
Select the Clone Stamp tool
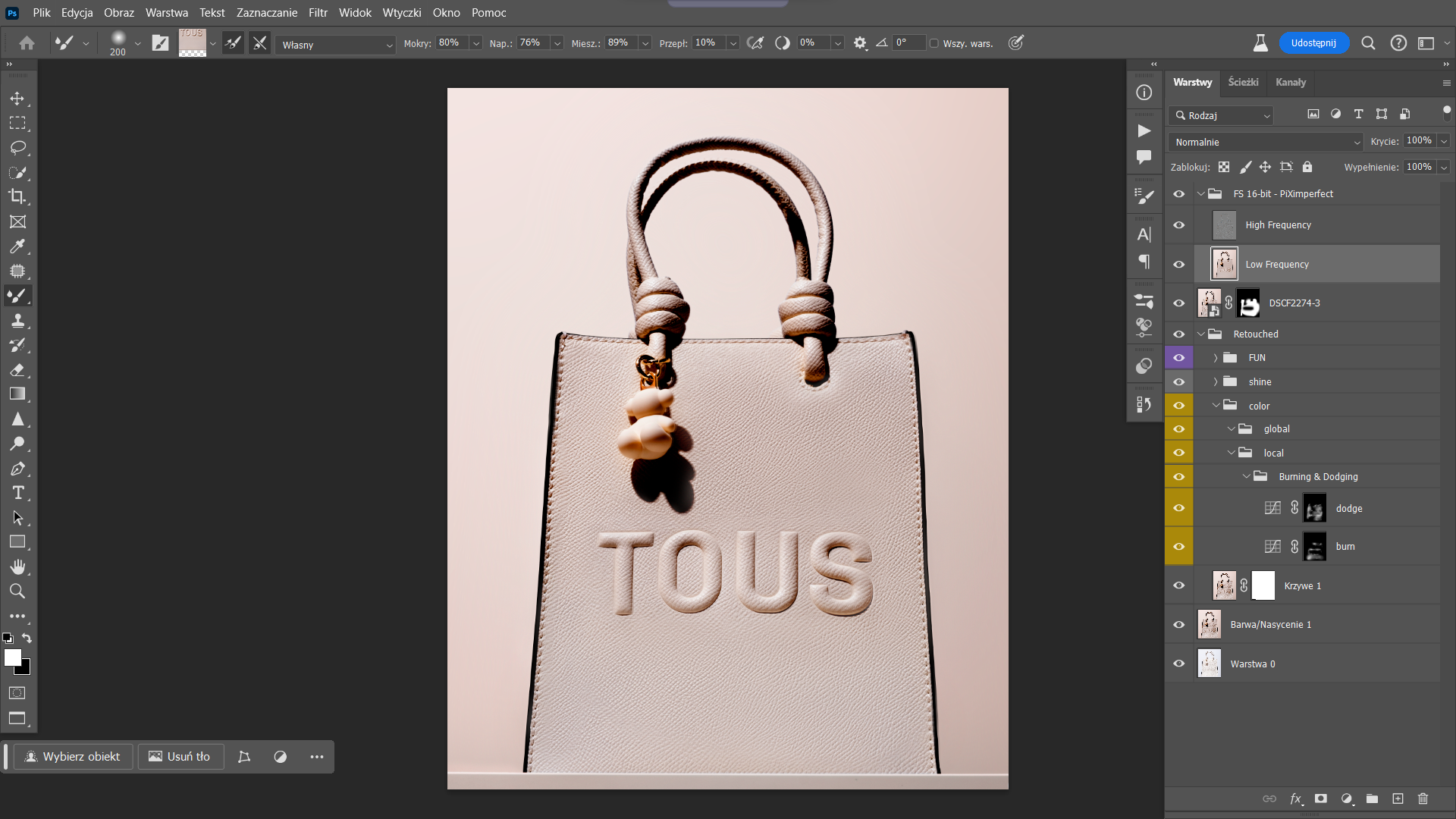pos(17,320)
